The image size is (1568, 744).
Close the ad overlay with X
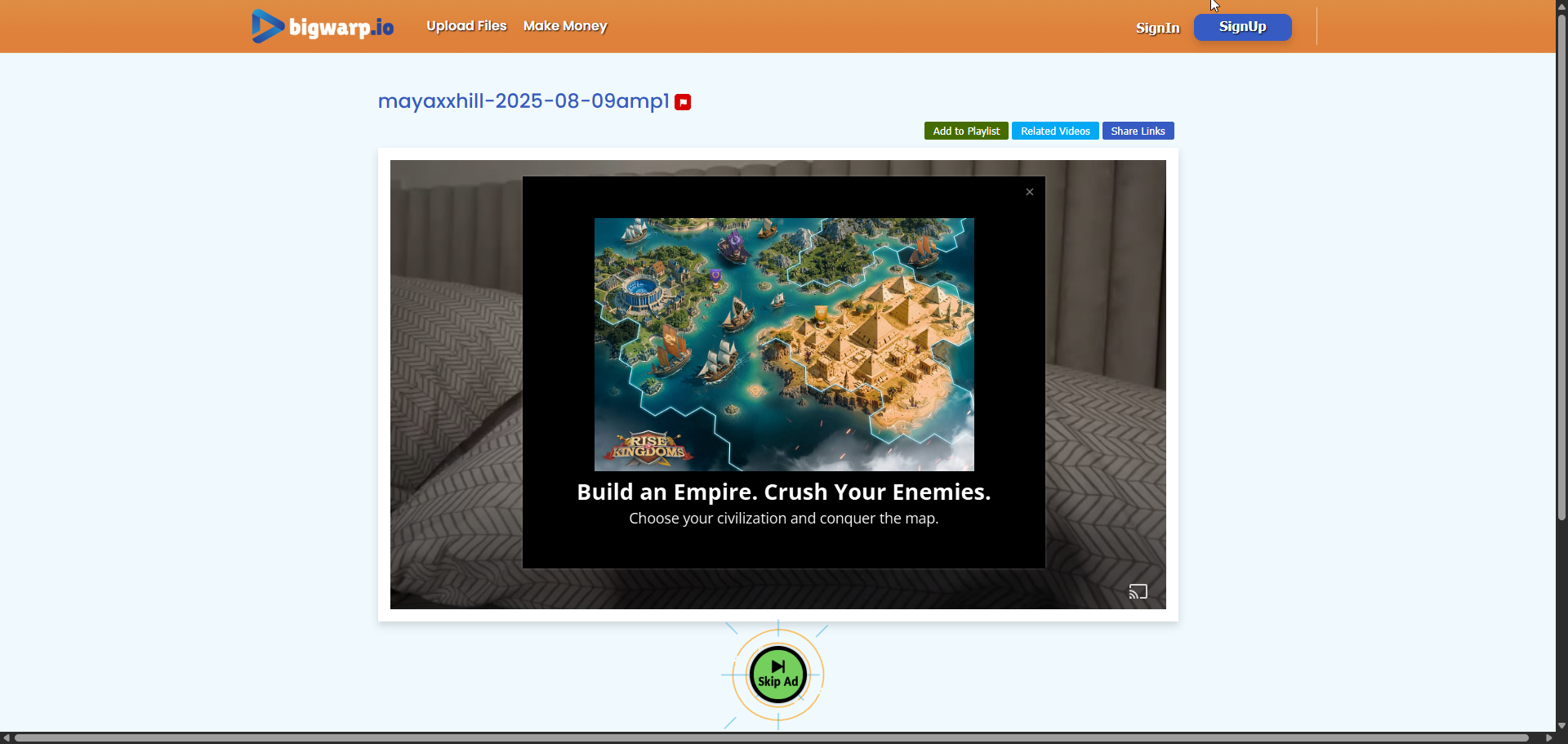[1030, 192]
